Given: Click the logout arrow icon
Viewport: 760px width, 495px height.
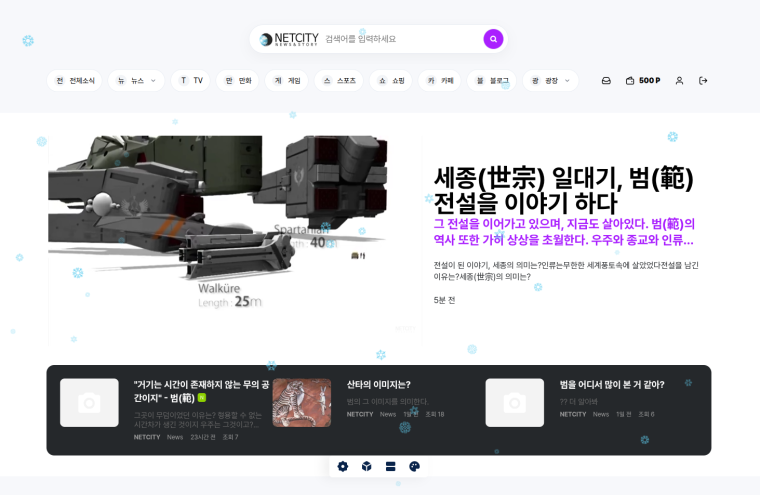Looking at the screenshot, I should tap(703, 81).
